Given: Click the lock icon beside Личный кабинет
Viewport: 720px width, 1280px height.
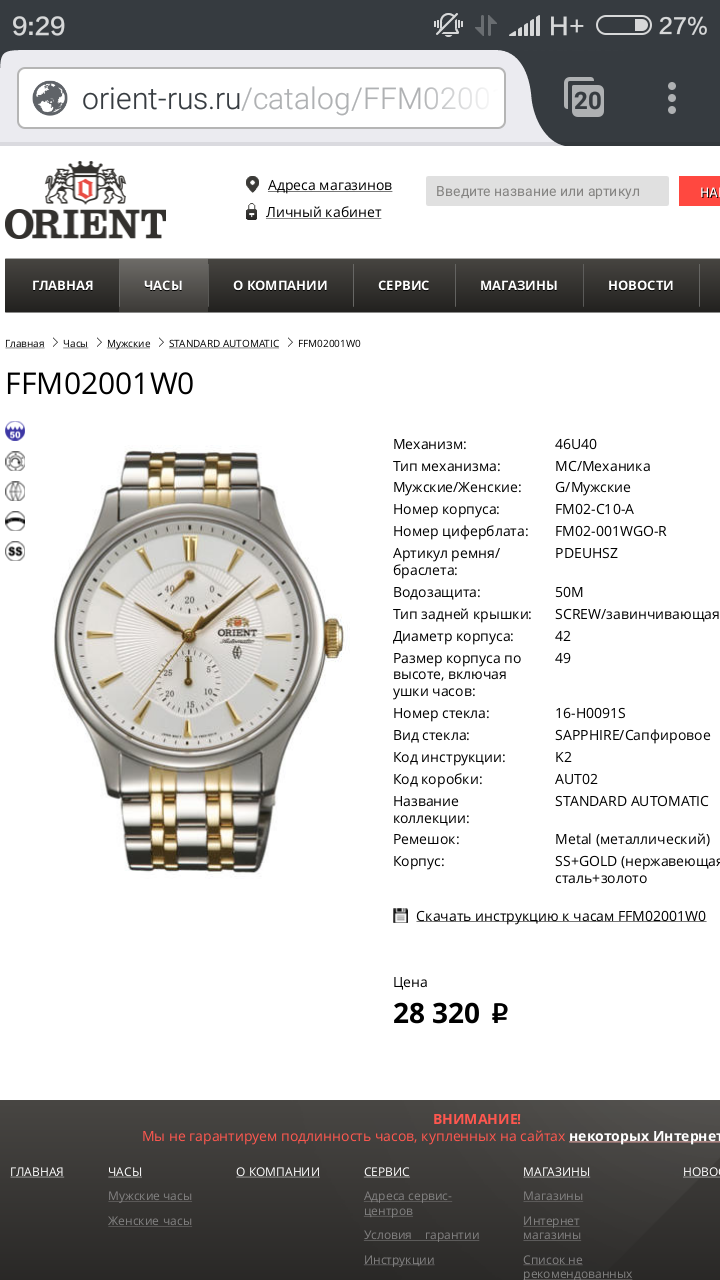Looking at the screenshot, I should point(252,212).
